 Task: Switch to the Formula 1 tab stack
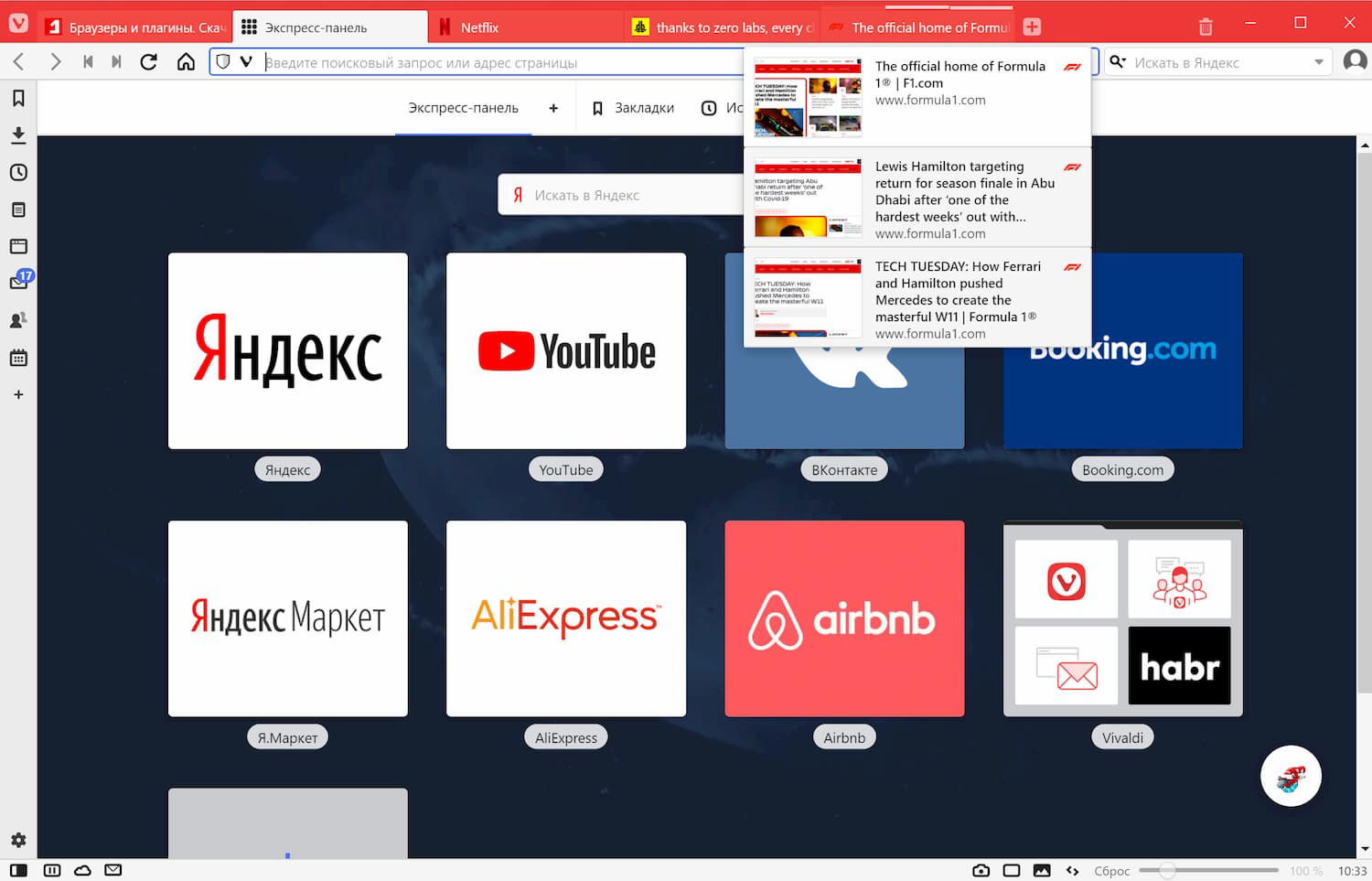(917, 27)
